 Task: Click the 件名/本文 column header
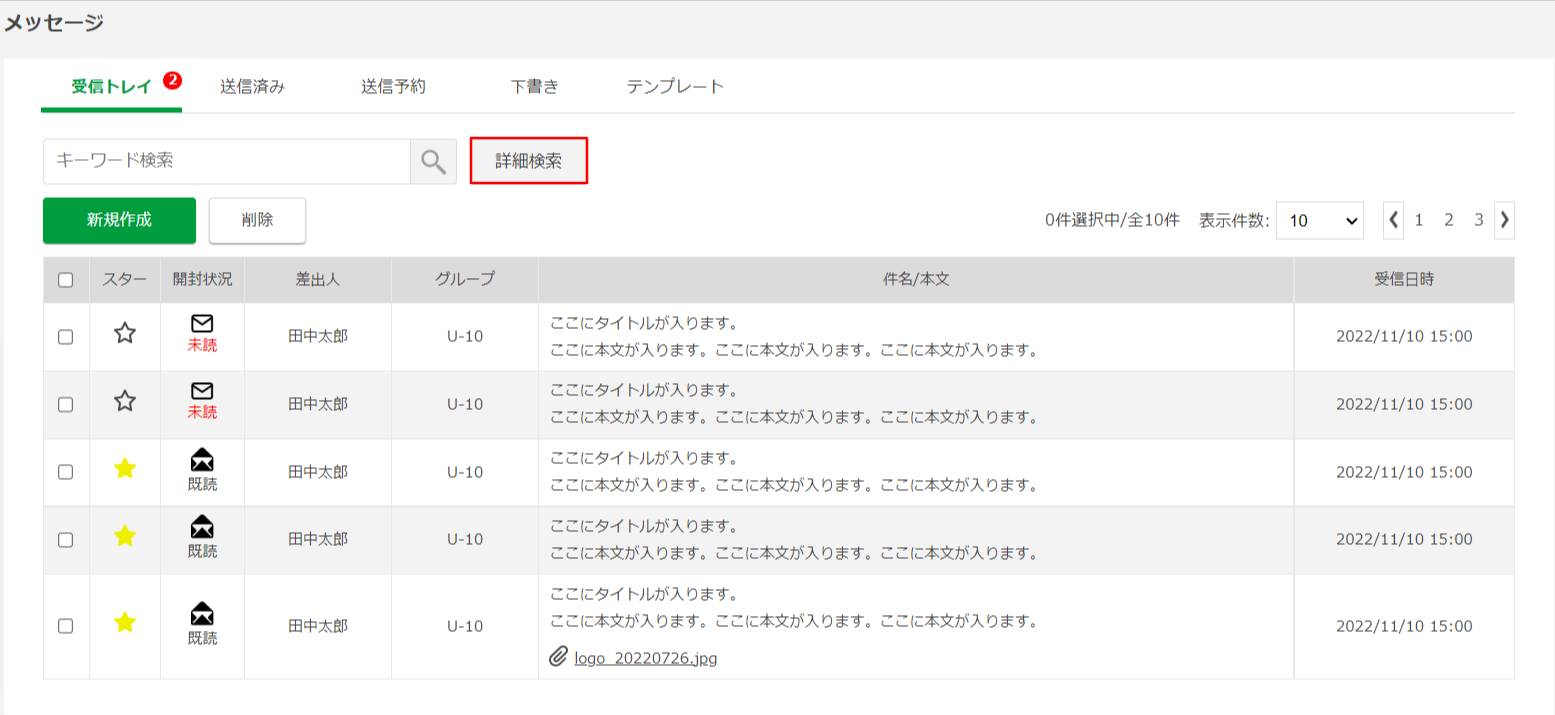[x=916, y=280]
